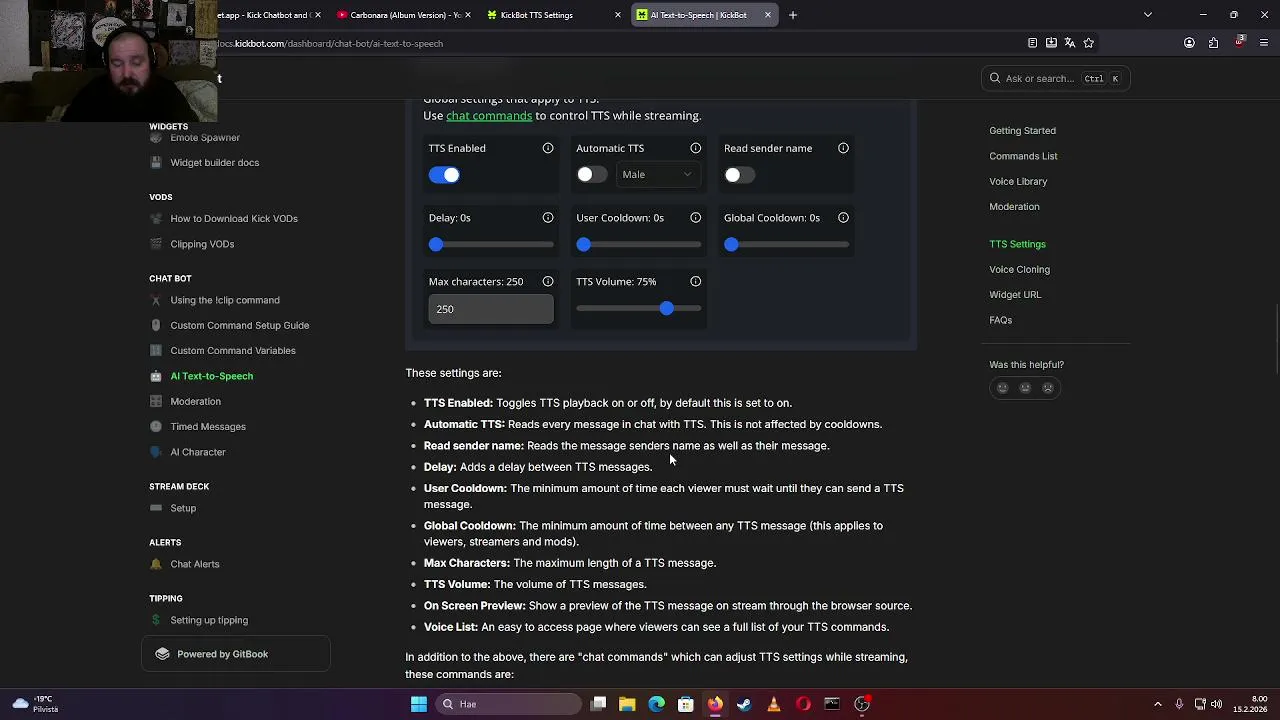Image resolution: width=1280 pixels, height=720 pixels.
Task: Open Opera browser from the taskbar
Action: tap(803, 704)
